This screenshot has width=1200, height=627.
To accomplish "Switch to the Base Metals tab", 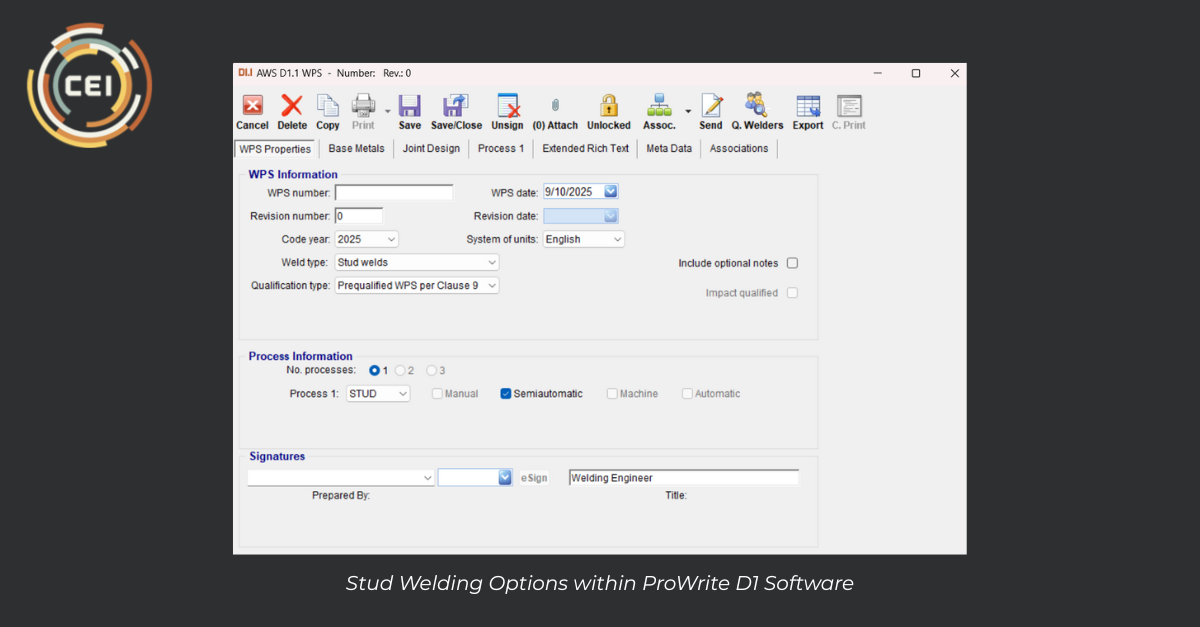I will (x=356, y=149).
